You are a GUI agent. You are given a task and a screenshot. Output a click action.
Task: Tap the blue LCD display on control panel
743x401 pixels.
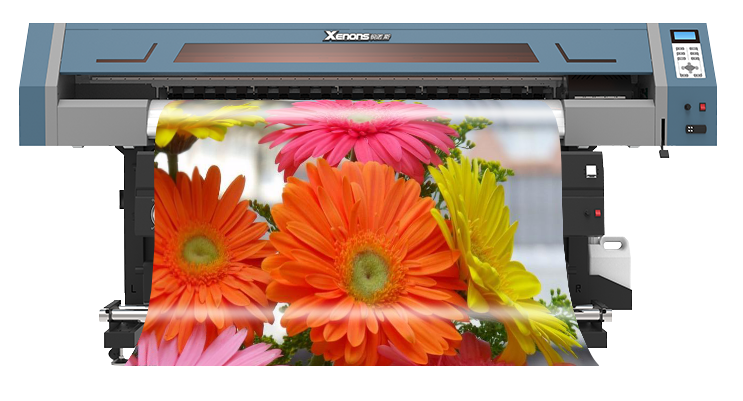pos(685,36)
